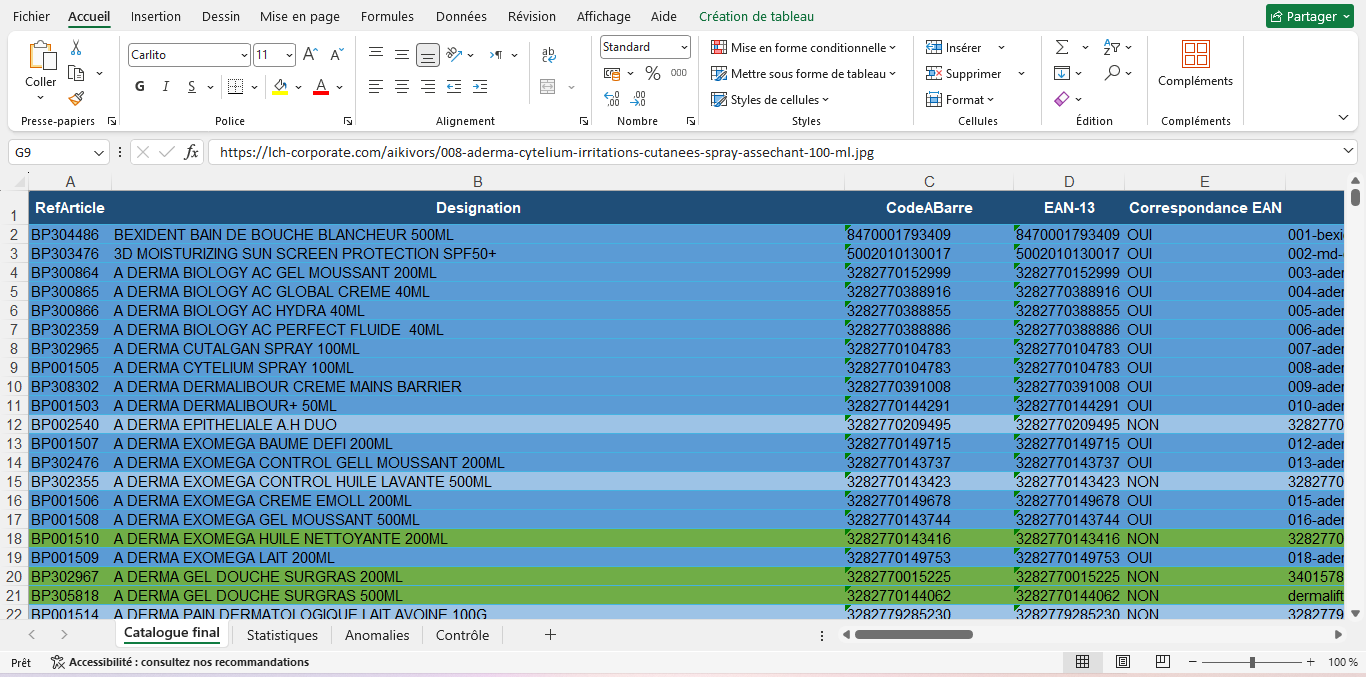The width and height of the screenshot is (1366, 677).
Task: Click decrease decimal icon
Action: 638,99
